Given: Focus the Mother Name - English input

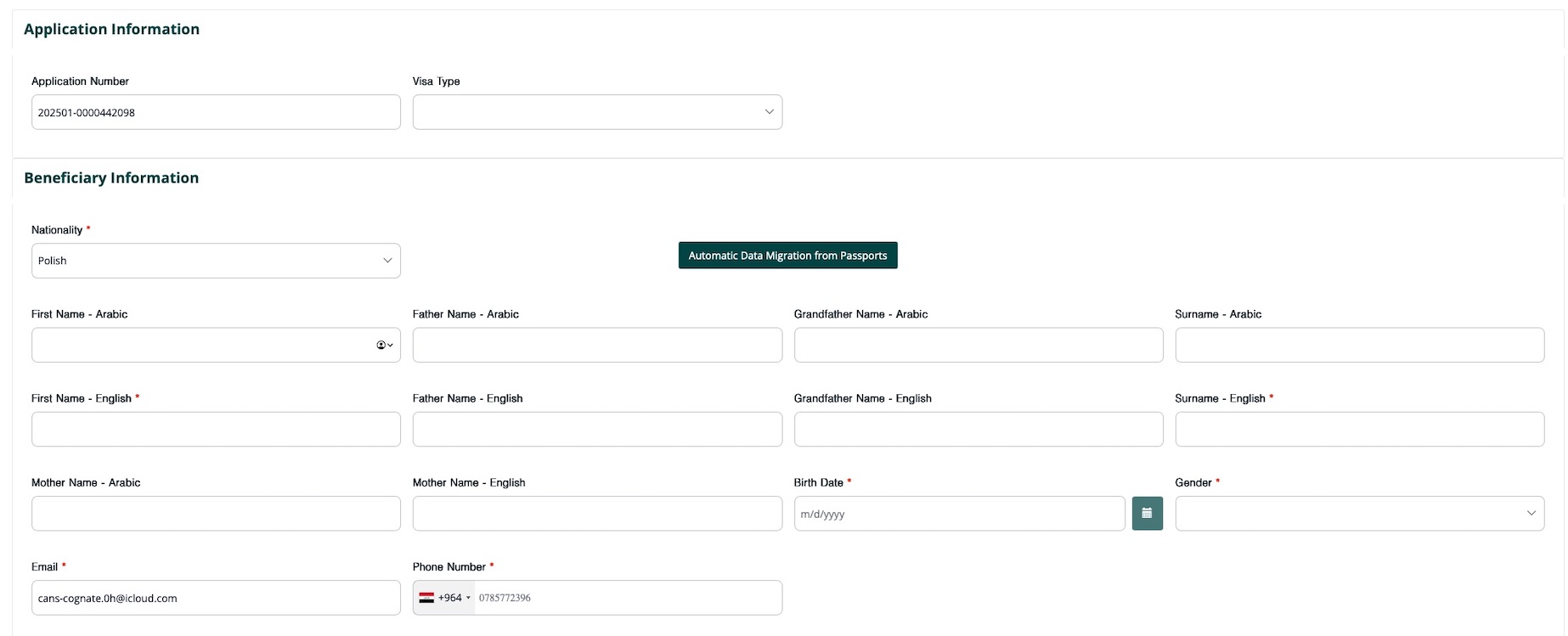Looking at the screenshot, I should (597, 514).
